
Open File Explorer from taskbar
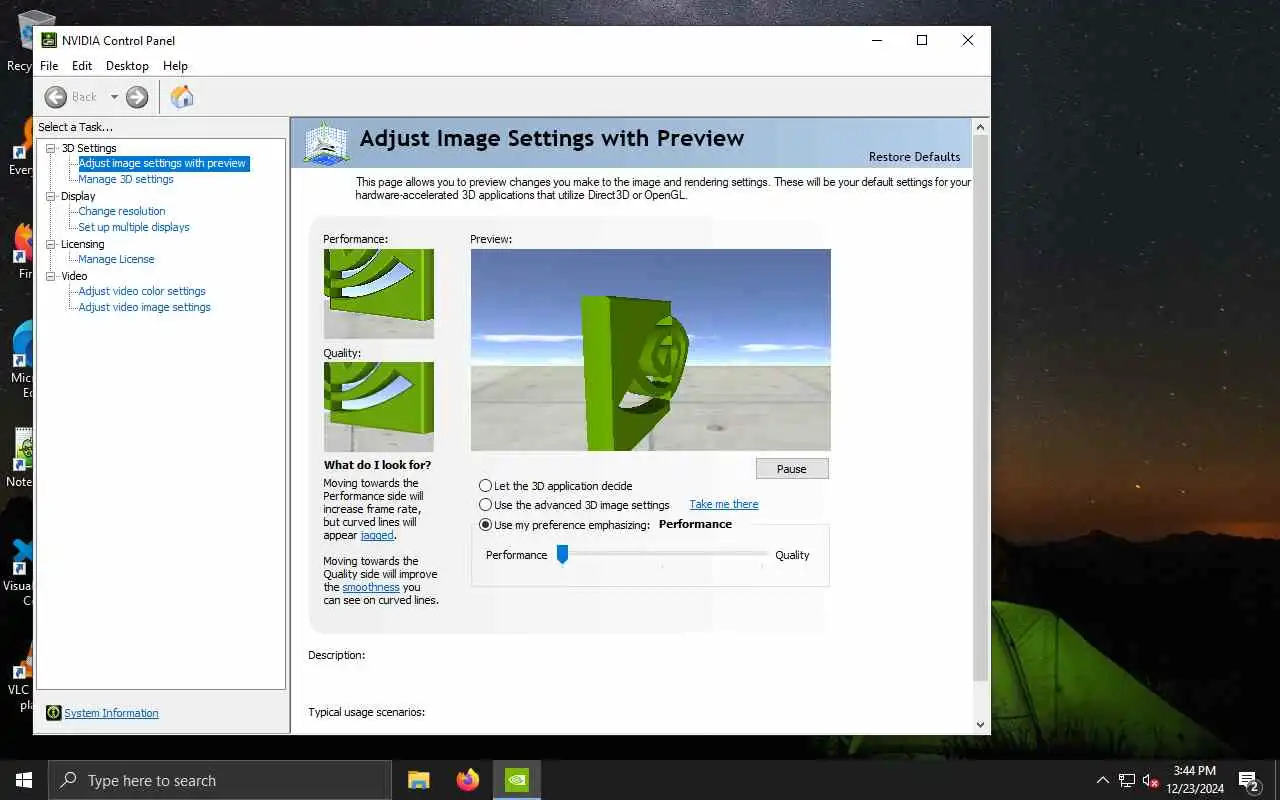(x=418, y=780)
